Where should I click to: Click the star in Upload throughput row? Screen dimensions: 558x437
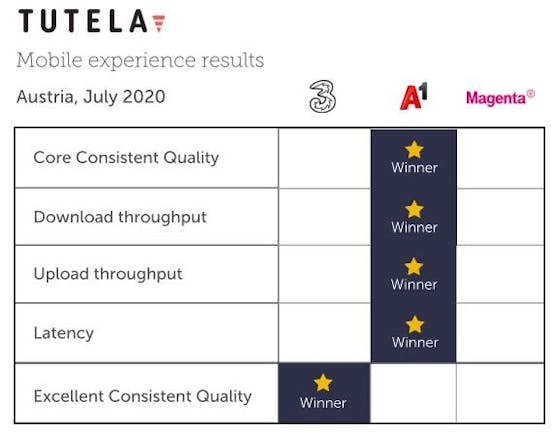point(414,267)
